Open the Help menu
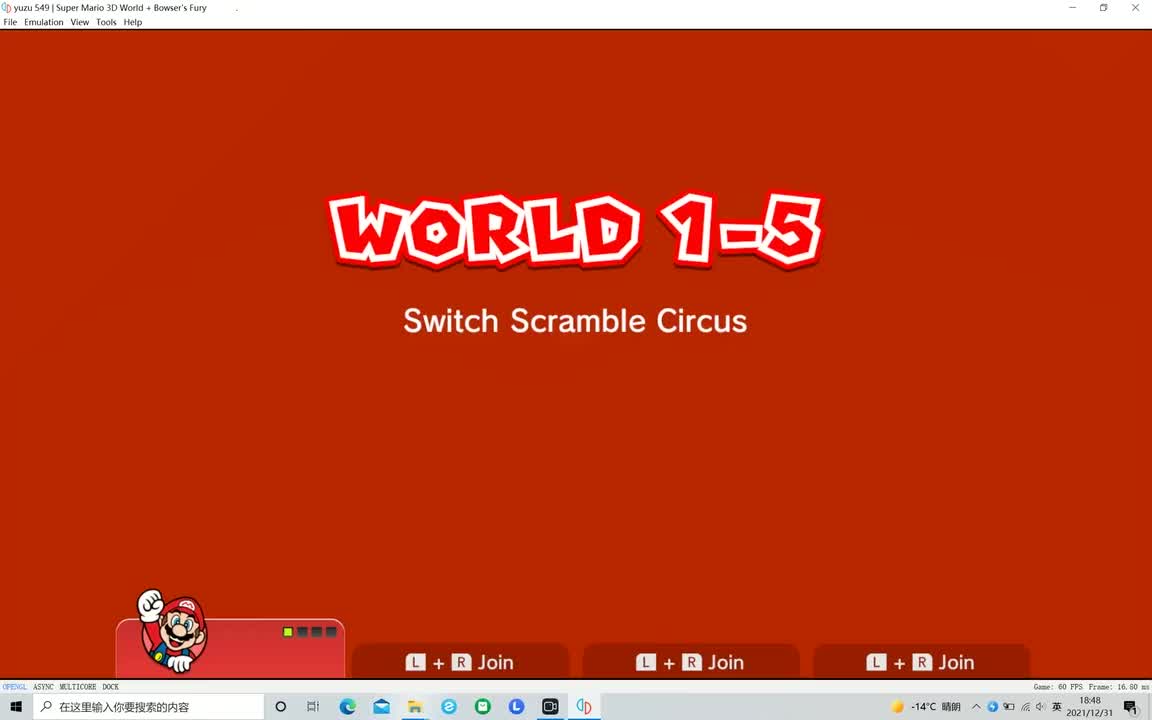Viewport: 1152px width, 720px height. pos(133,22)
